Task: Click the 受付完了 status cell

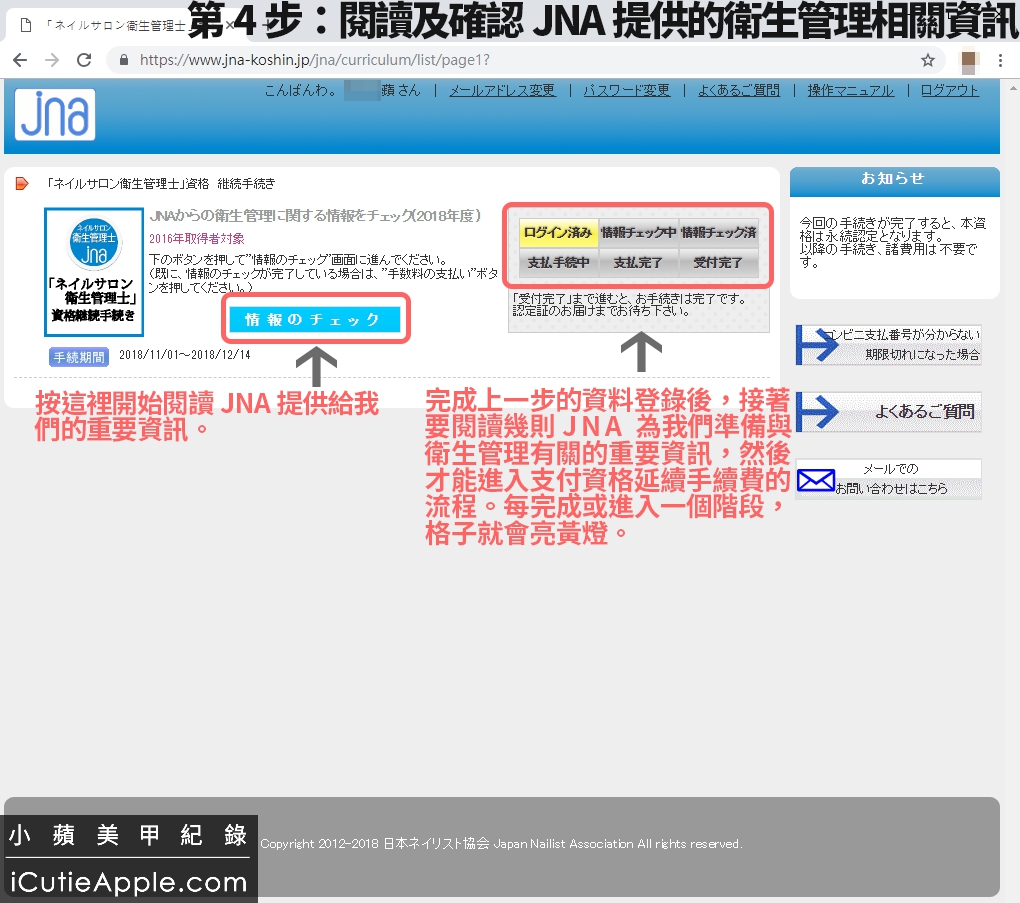Action: [x=718, y=263]
